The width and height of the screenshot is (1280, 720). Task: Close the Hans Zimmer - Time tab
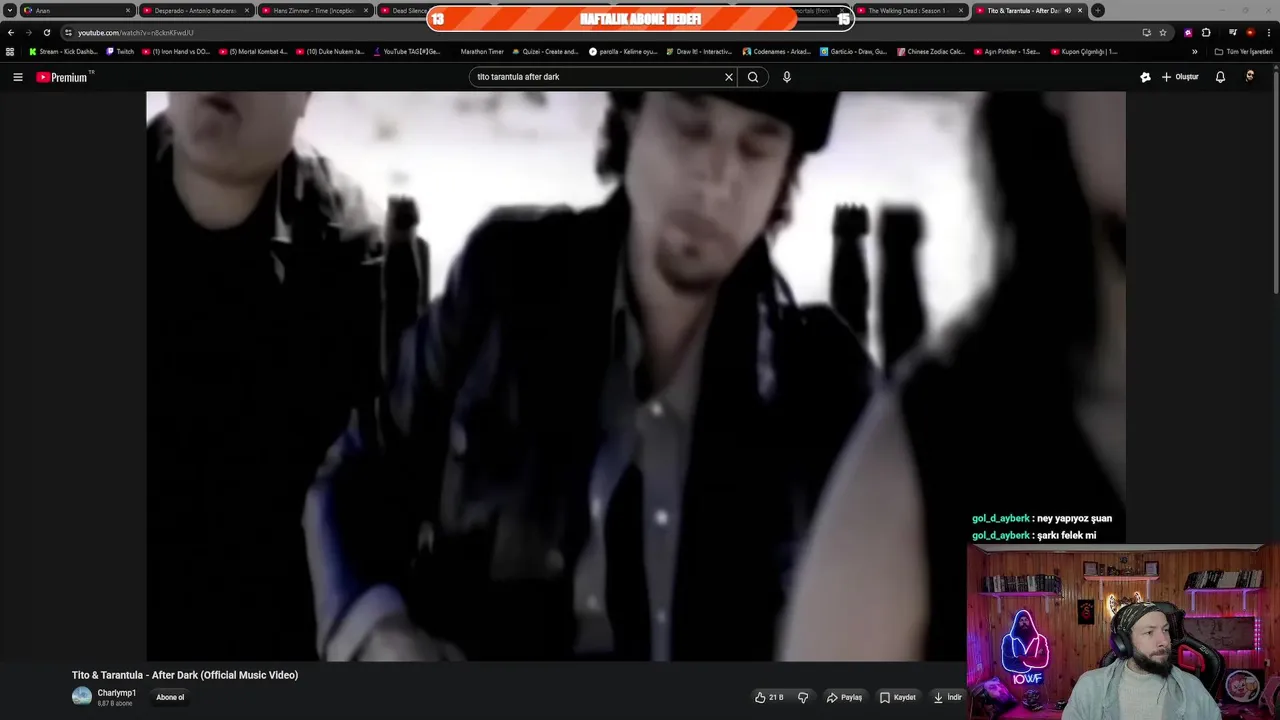[x=366, y=11]
